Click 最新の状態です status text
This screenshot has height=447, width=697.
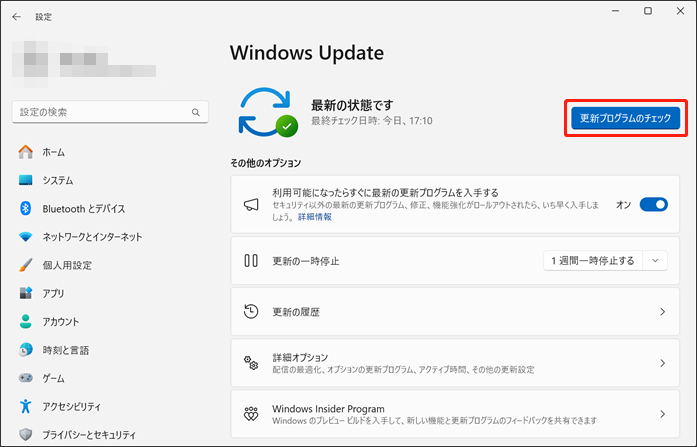(x=352, y=105)
